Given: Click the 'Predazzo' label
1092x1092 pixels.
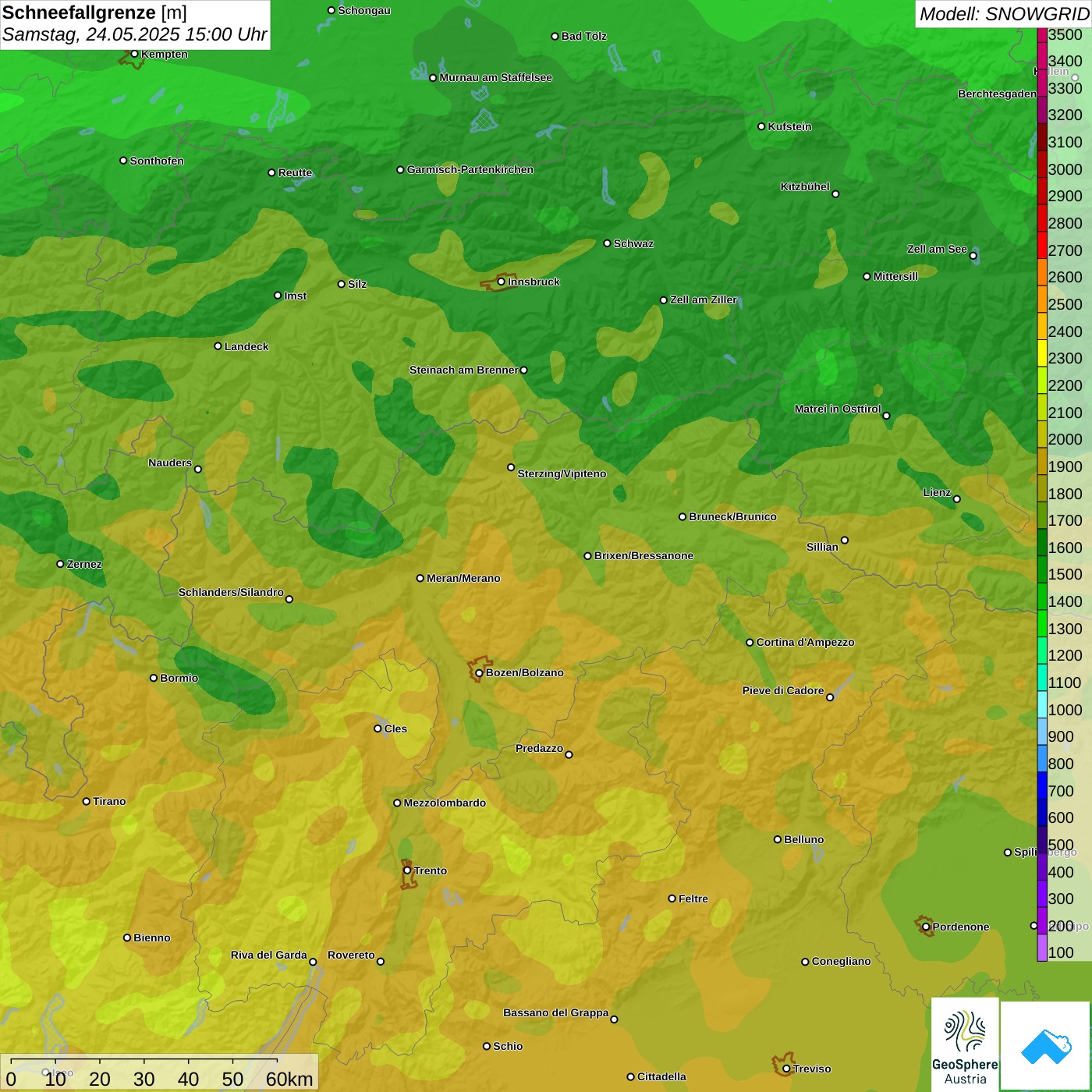Looking at the screenshot, I should click(x=539, y=748).
